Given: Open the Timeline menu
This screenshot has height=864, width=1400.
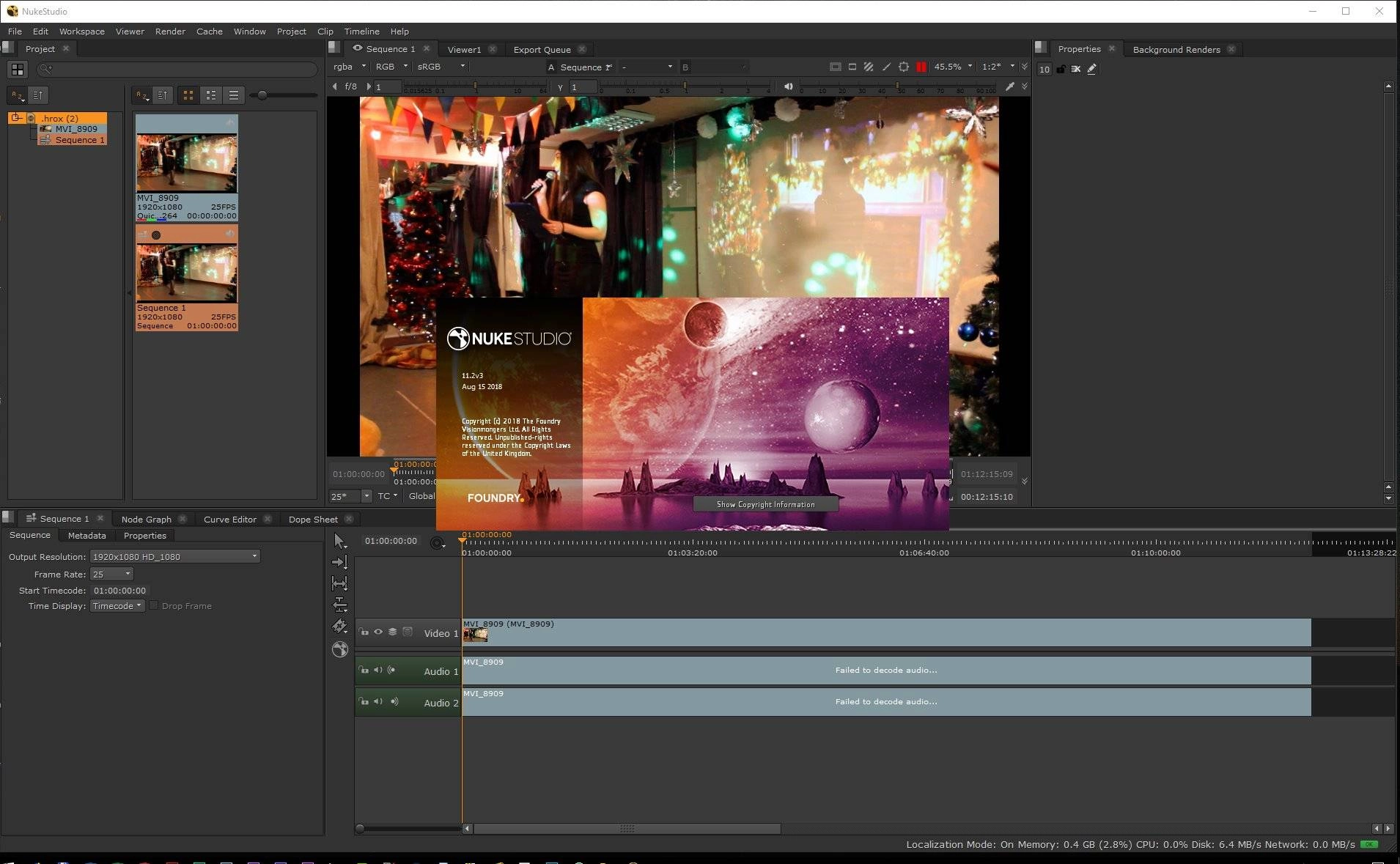Looking at the screenshot, I should pyautogui.click(x=361, y=32).
